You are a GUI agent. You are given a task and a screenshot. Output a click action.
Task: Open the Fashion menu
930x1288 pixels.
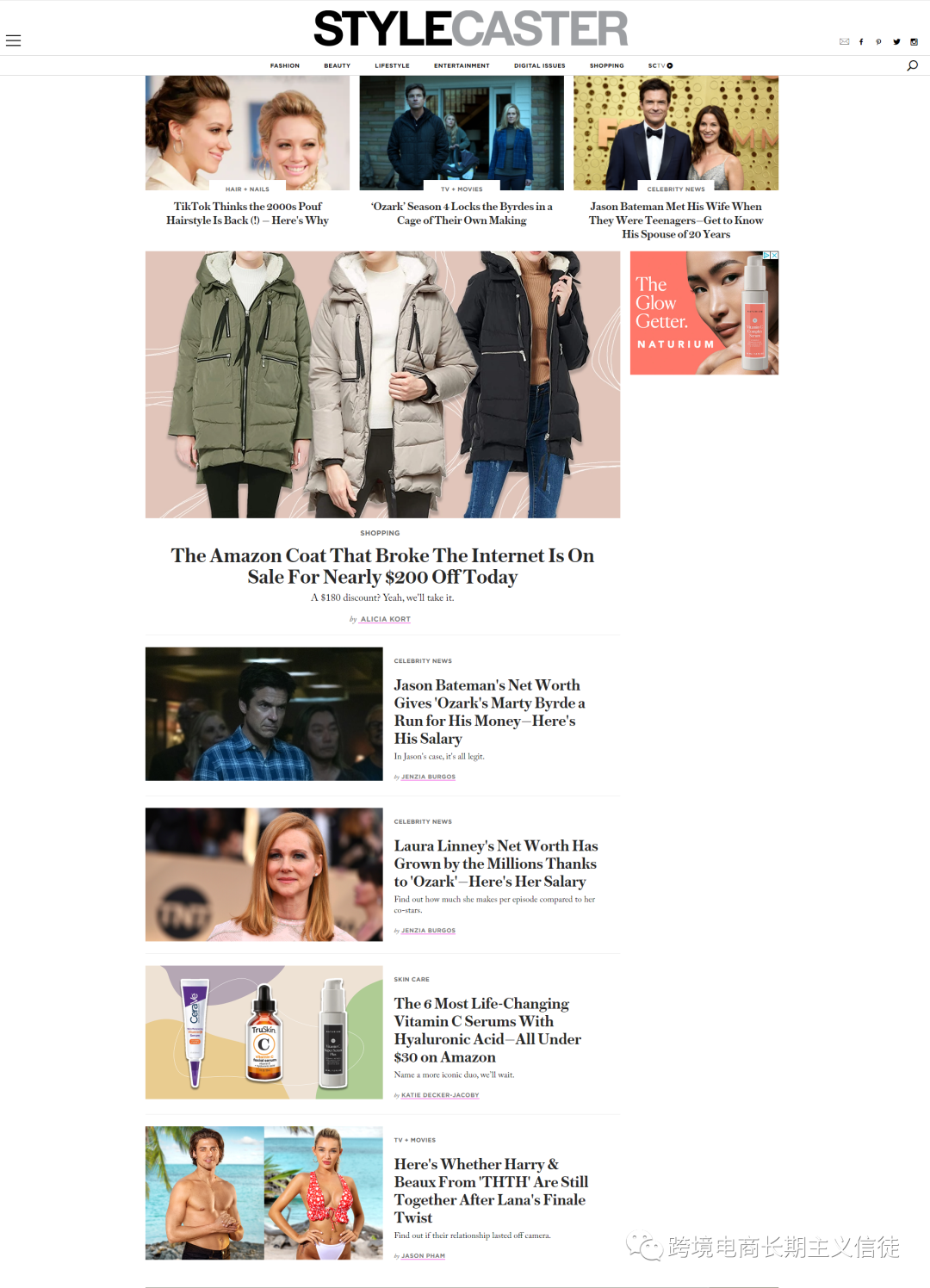coord(285,65)
